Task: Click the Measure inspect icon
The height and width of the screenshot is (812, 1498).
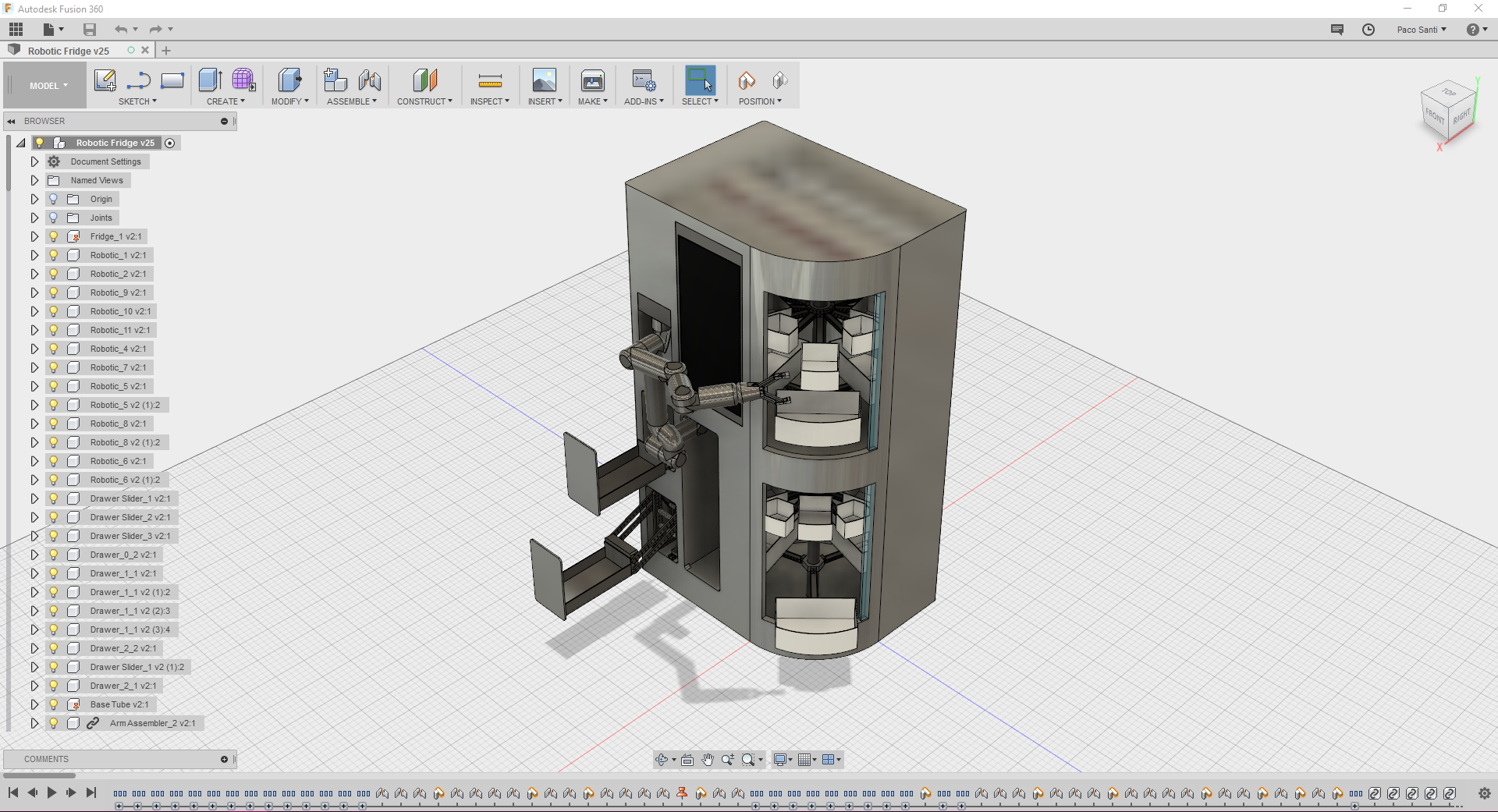Action: coord(490,80)
